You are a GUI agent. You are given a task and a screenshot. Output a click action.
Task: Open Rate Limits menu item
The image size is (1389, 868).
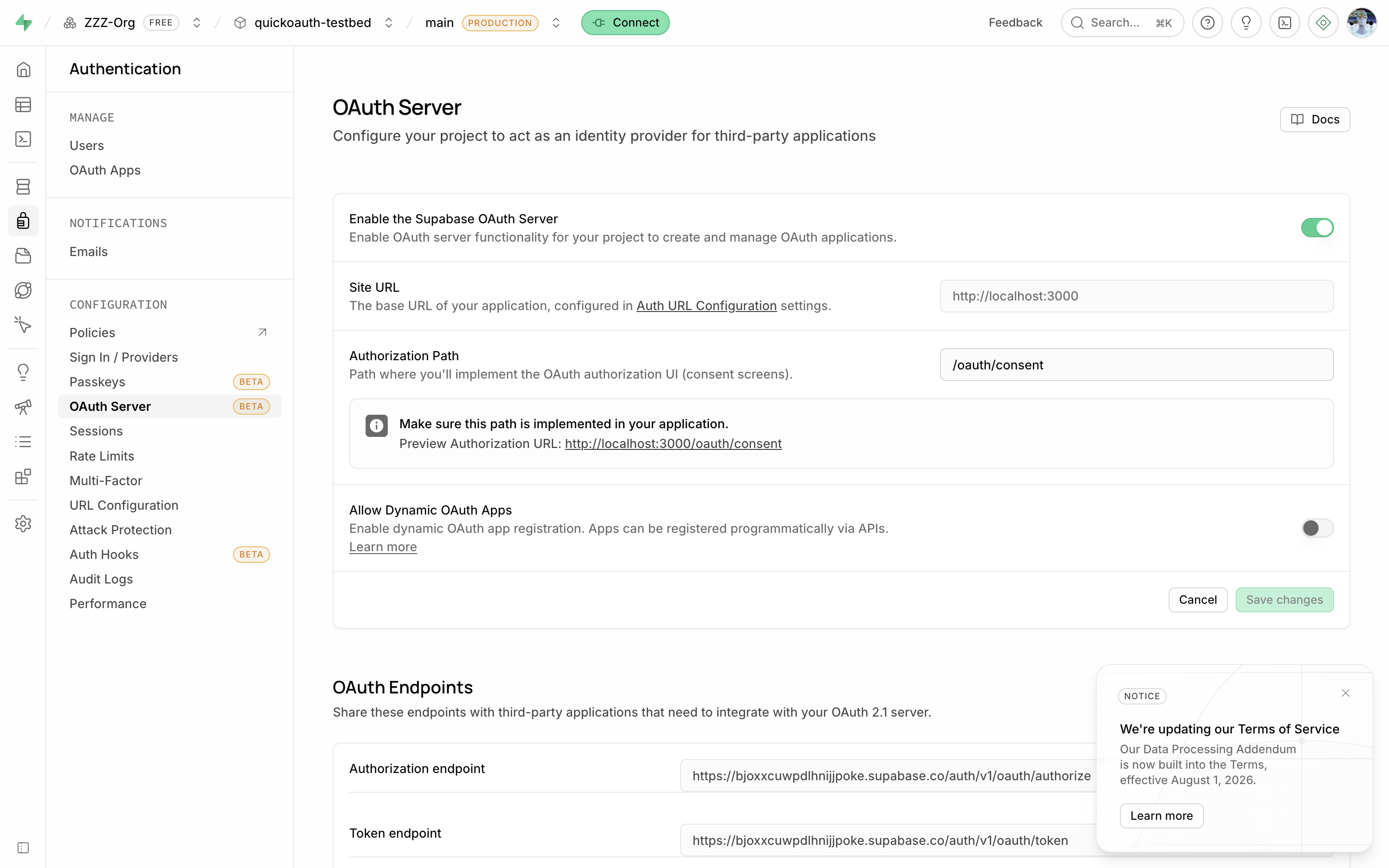point(170,456)
